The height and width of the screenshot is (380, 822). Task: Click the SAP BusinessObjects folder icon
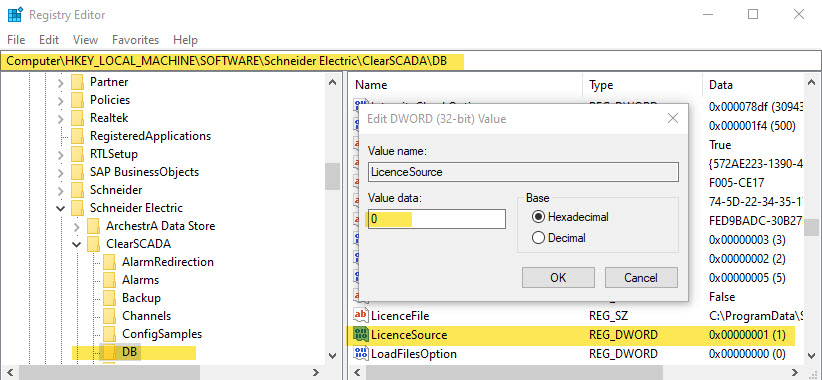click(x=78, y=172)
